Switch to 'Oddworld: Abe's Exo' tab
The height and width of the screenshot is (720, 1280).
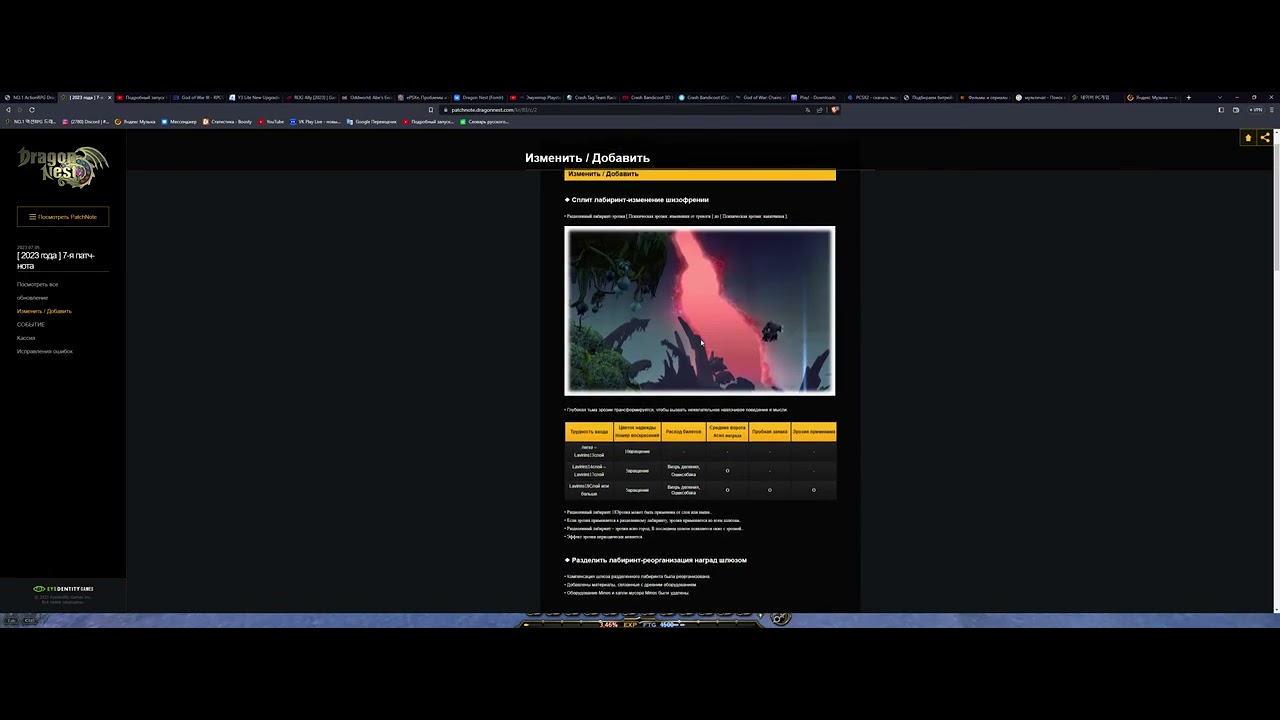[367, 98]
